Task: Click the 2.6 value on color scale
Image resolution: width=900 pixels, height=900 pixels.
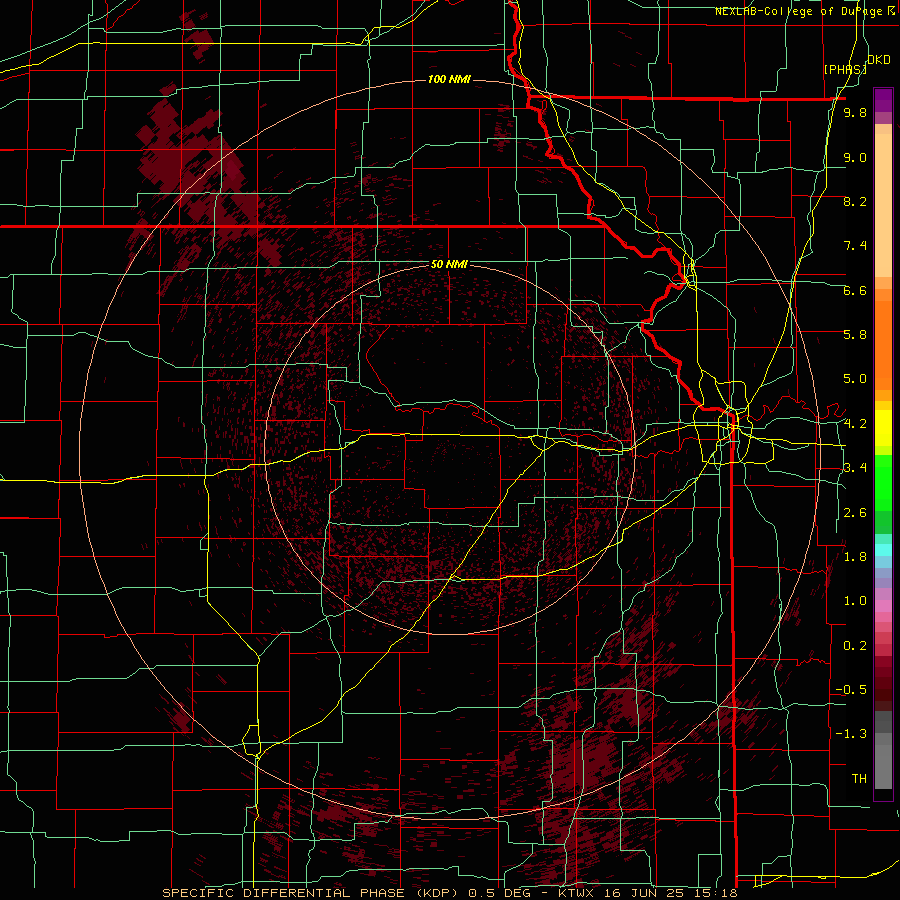Action: (855, 513)
